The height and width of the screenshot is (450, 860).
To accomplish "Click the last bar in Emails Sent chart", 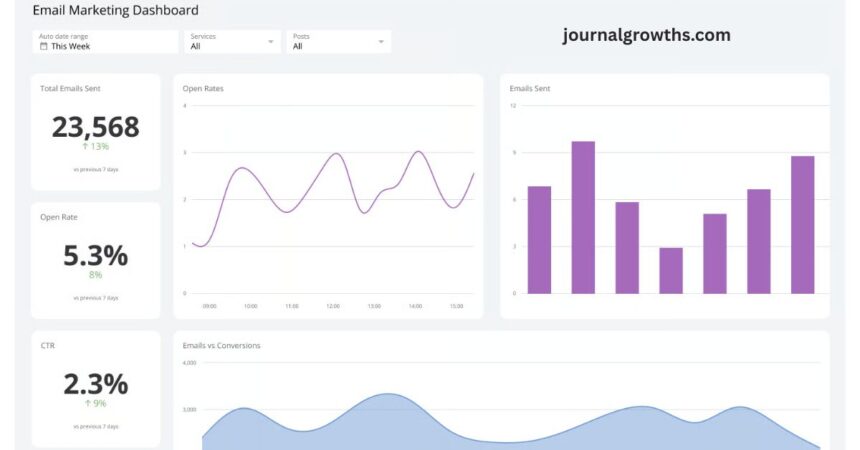I will 803,225.
